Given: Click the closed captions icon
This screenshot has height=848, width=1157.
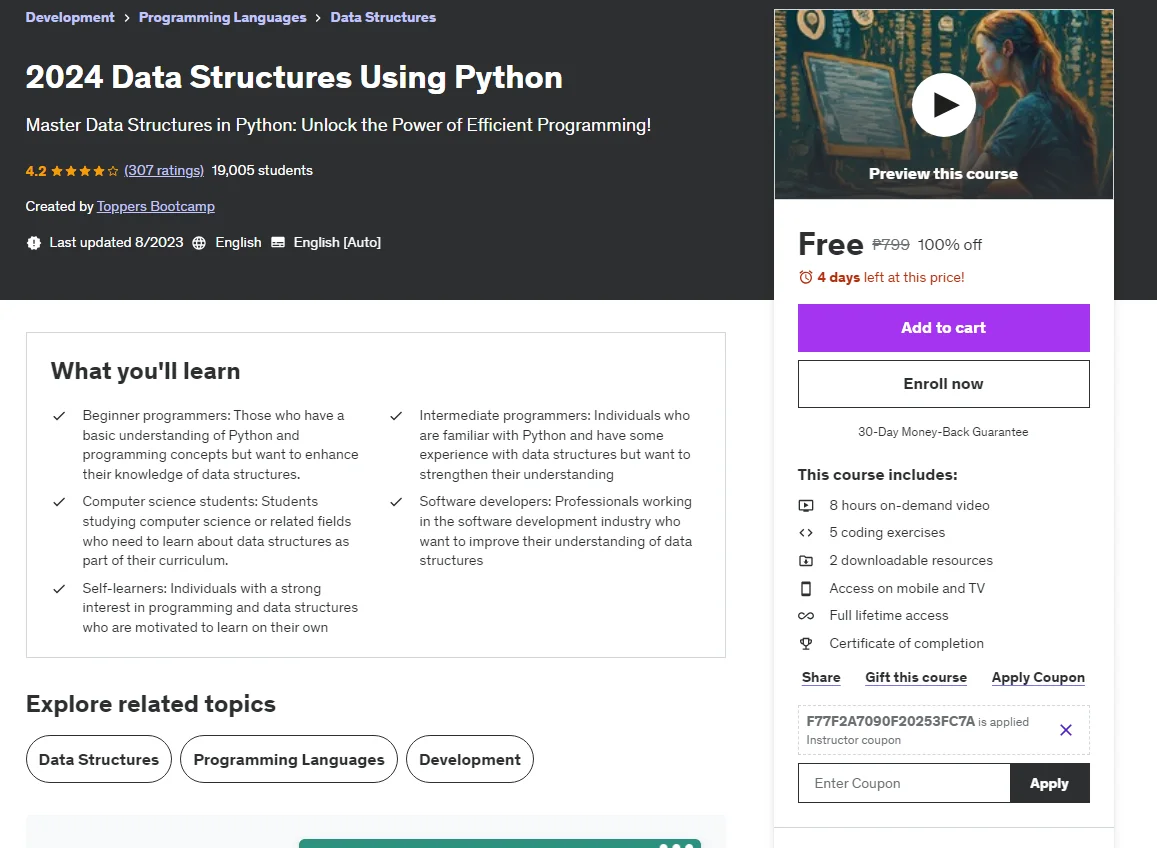Looking at the screenshot, I should [x=277, y=242].
